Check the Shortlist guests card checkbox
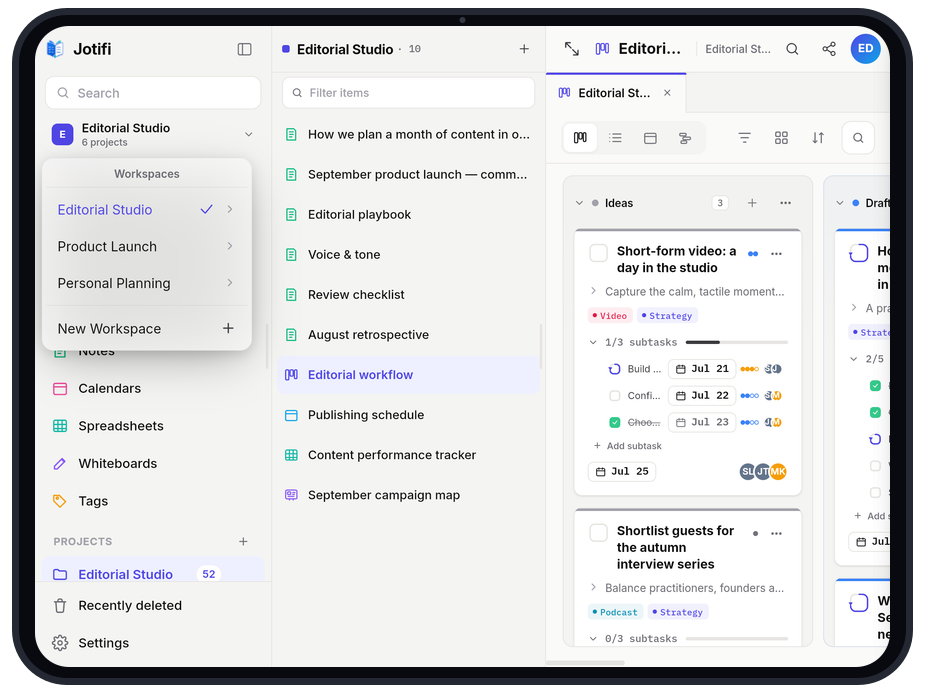The image size is (925, 693). click(599, 533)
